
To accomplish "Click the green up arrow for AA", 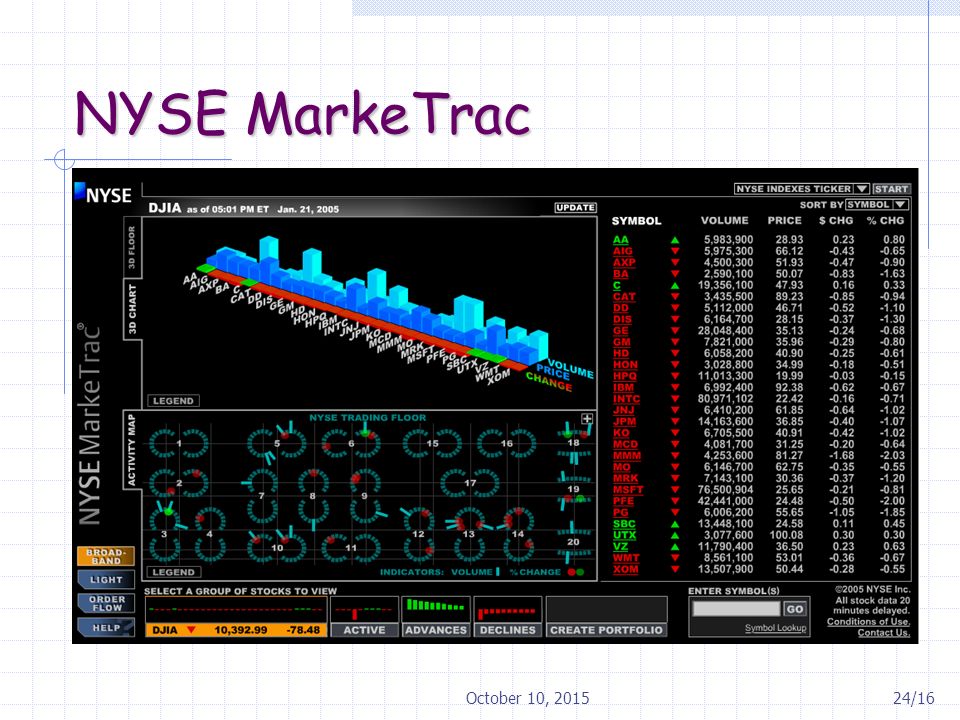I will (675, 240).
